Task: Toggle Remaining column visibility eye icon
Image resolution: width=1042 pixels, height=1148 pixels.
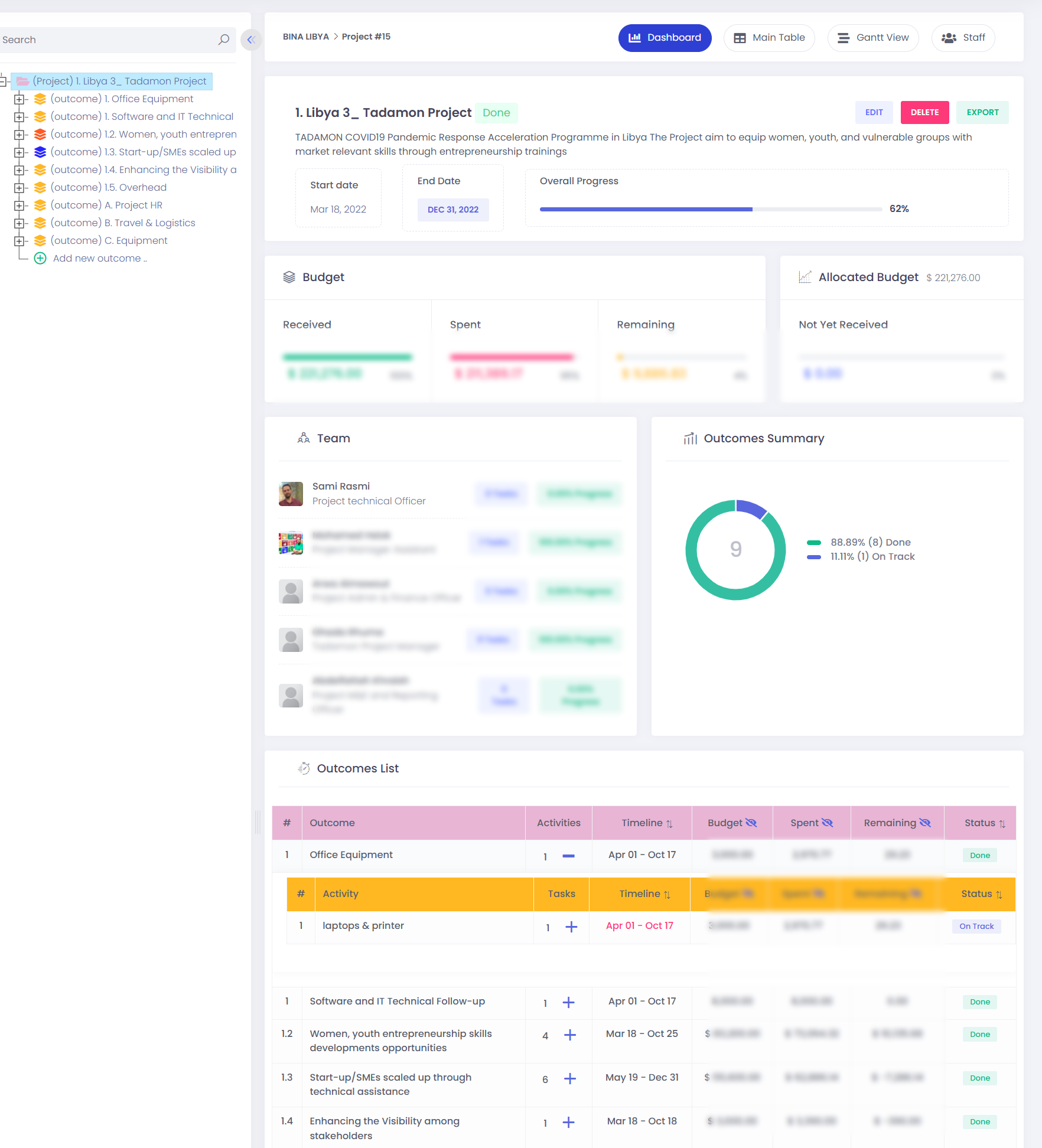Action: pos(925,823)
